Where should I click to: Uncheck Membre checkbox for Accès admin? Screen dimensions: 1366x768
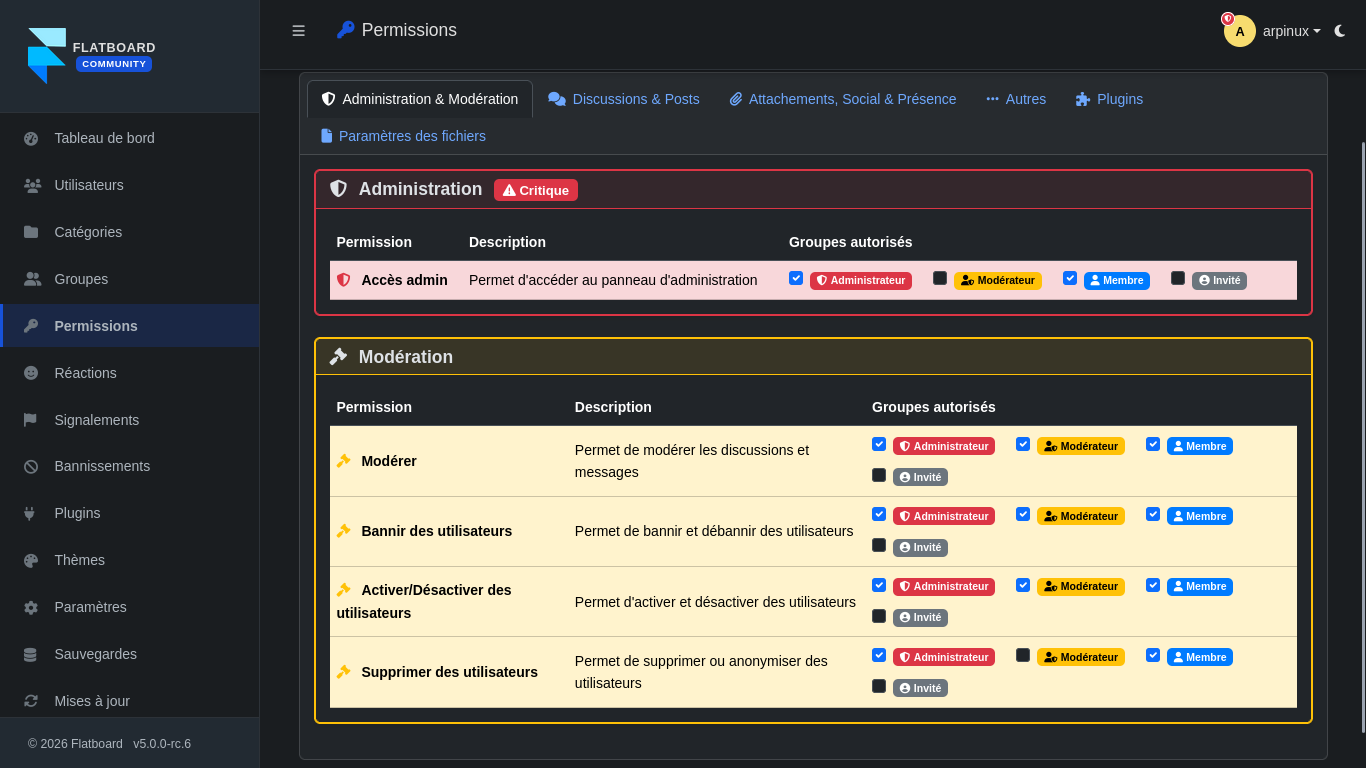[1070, 278]
